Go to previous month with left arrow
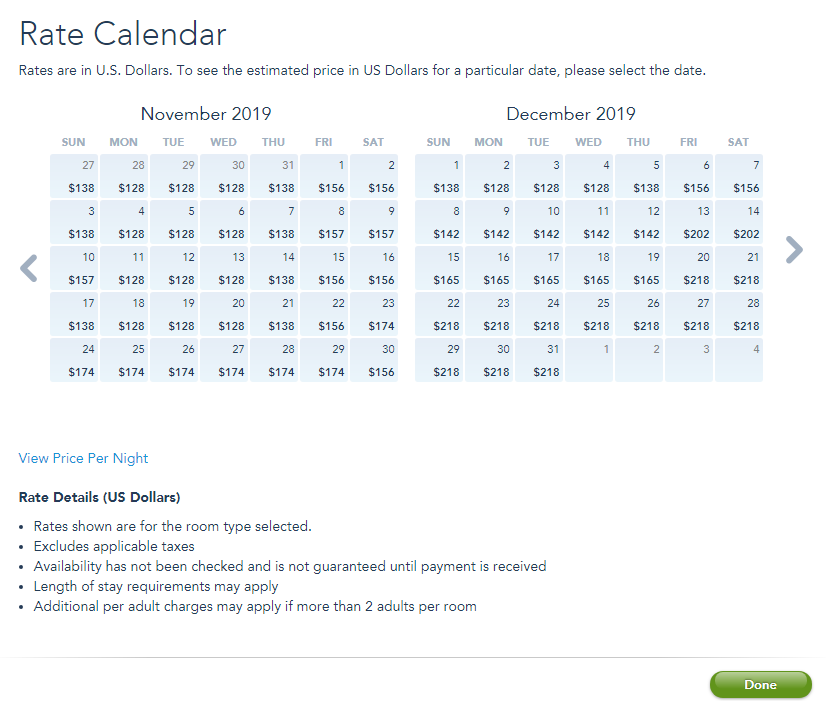 click(29, 268)
